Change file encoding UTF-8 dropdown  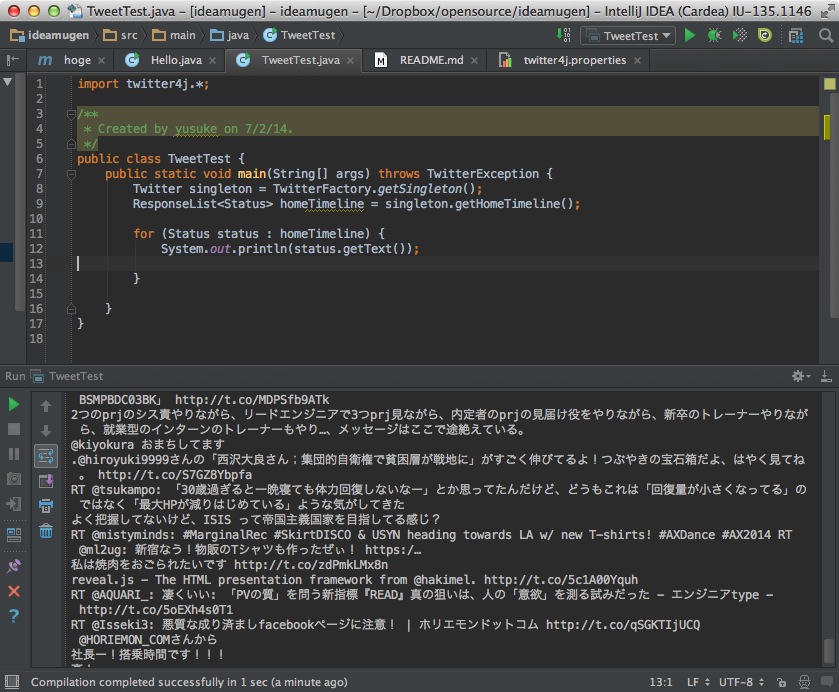point(741,682)
